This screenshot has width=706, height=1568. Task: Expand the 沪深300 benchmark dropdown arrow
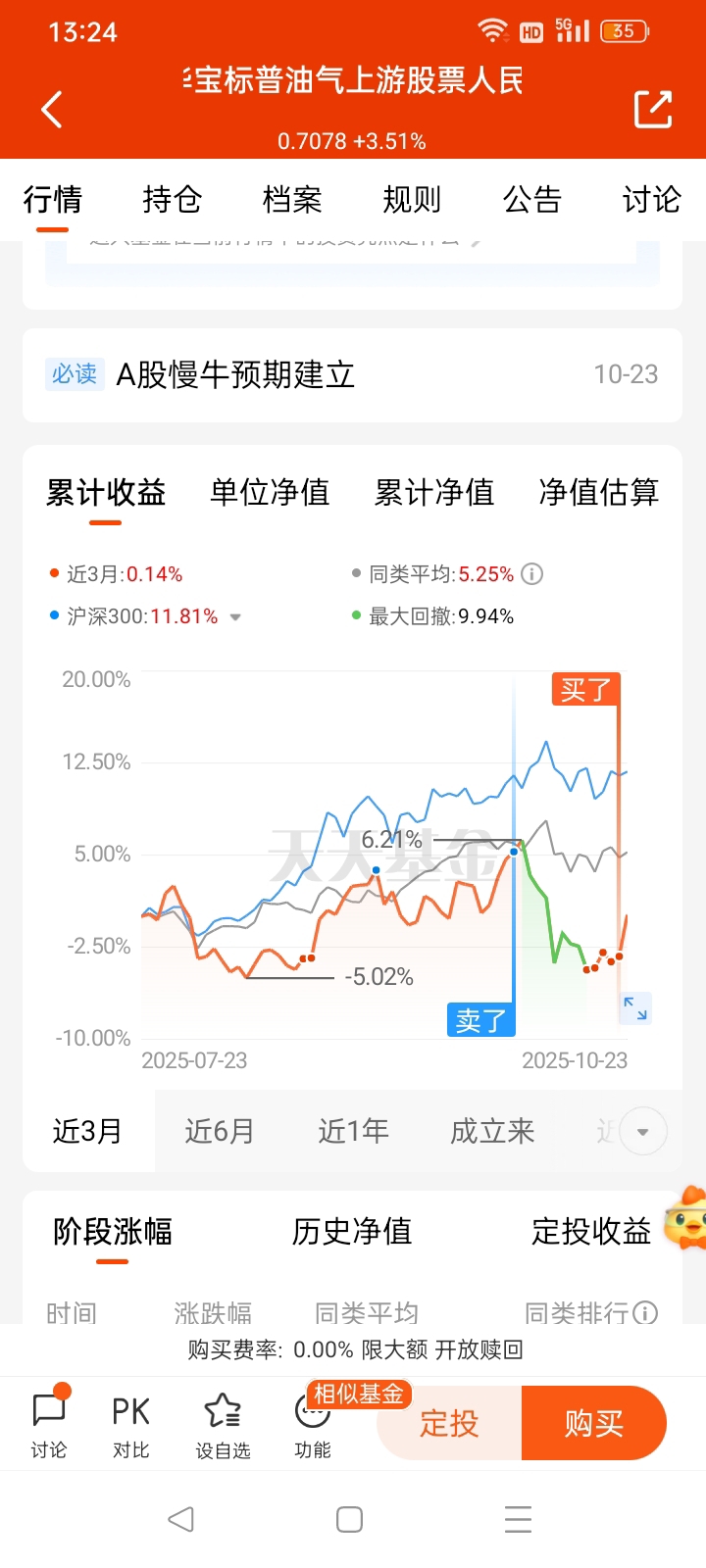pyautogui.click(x=235, y=617)
